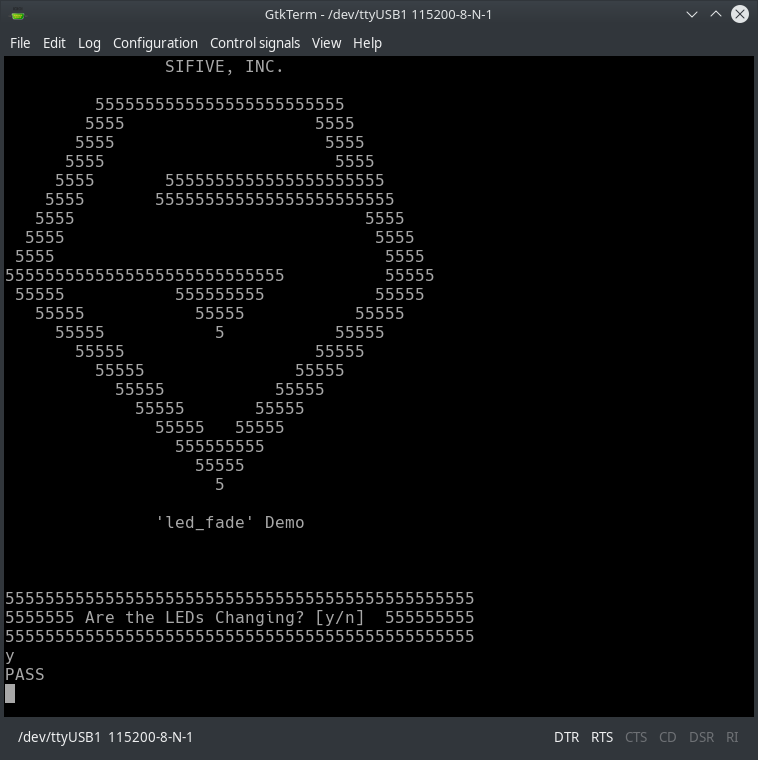Open the Help menu
The height and width of the screenshot is (760, 758).
click(367, 43)
